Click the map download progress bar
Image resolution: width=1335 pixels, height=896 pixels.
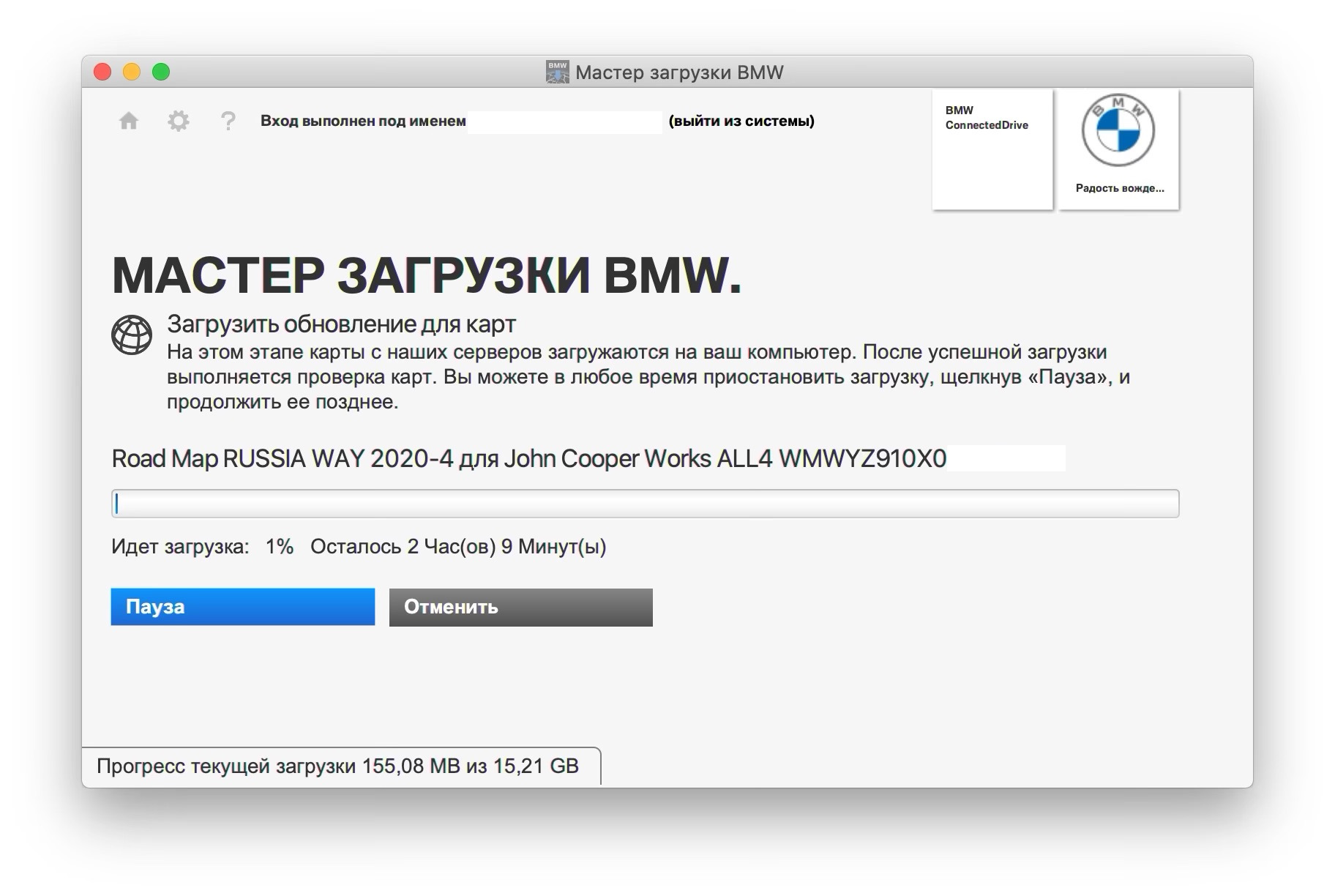[645, 504]
